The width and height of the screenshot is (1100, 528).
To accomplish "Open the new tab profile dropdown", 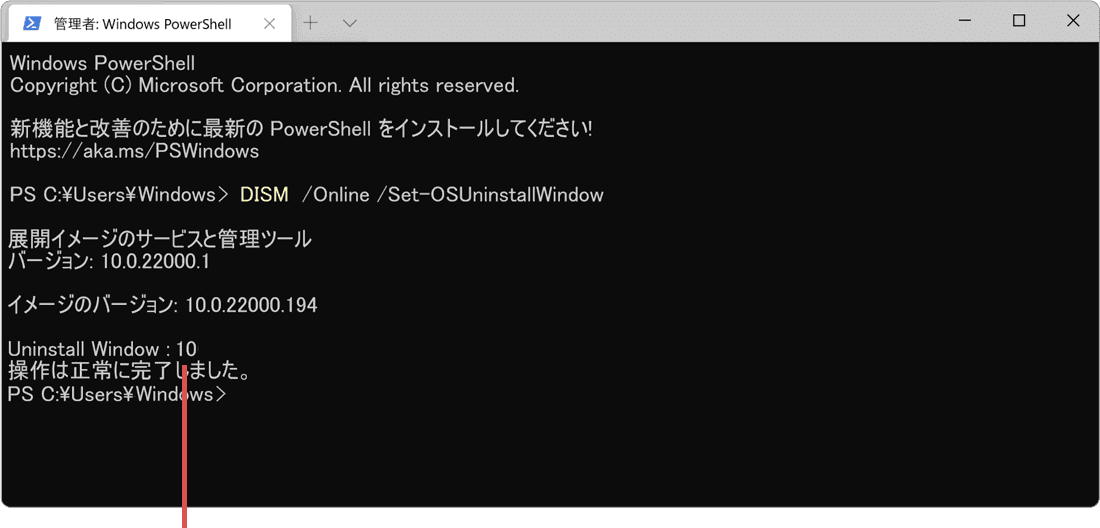I will (x=349, y=23).
